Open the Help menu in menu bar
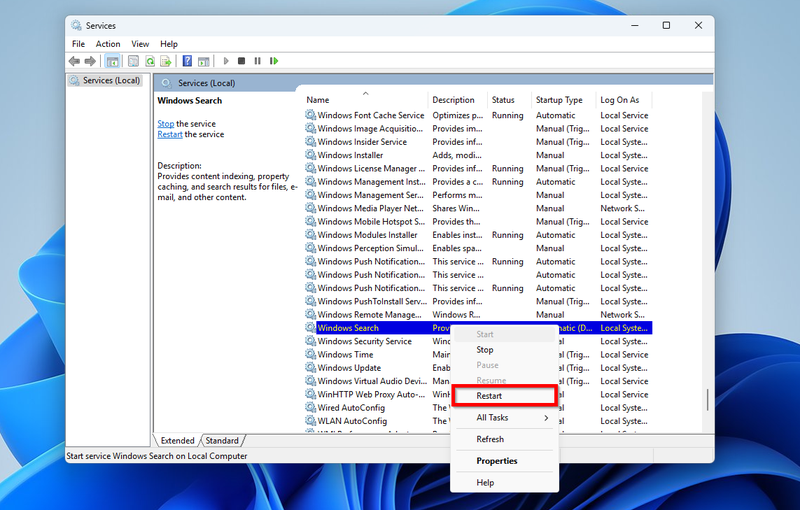Viewport: 800px width, 510px height. click(169, 44)
